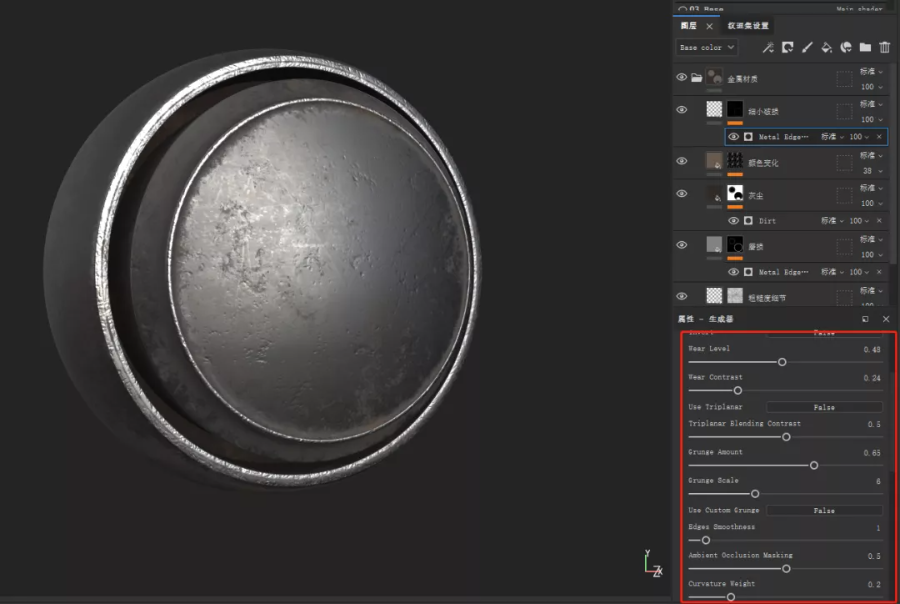Screen dimensions: 900x604
Task: Click the Wear Contrast slider handle
Action: [738, 391]
